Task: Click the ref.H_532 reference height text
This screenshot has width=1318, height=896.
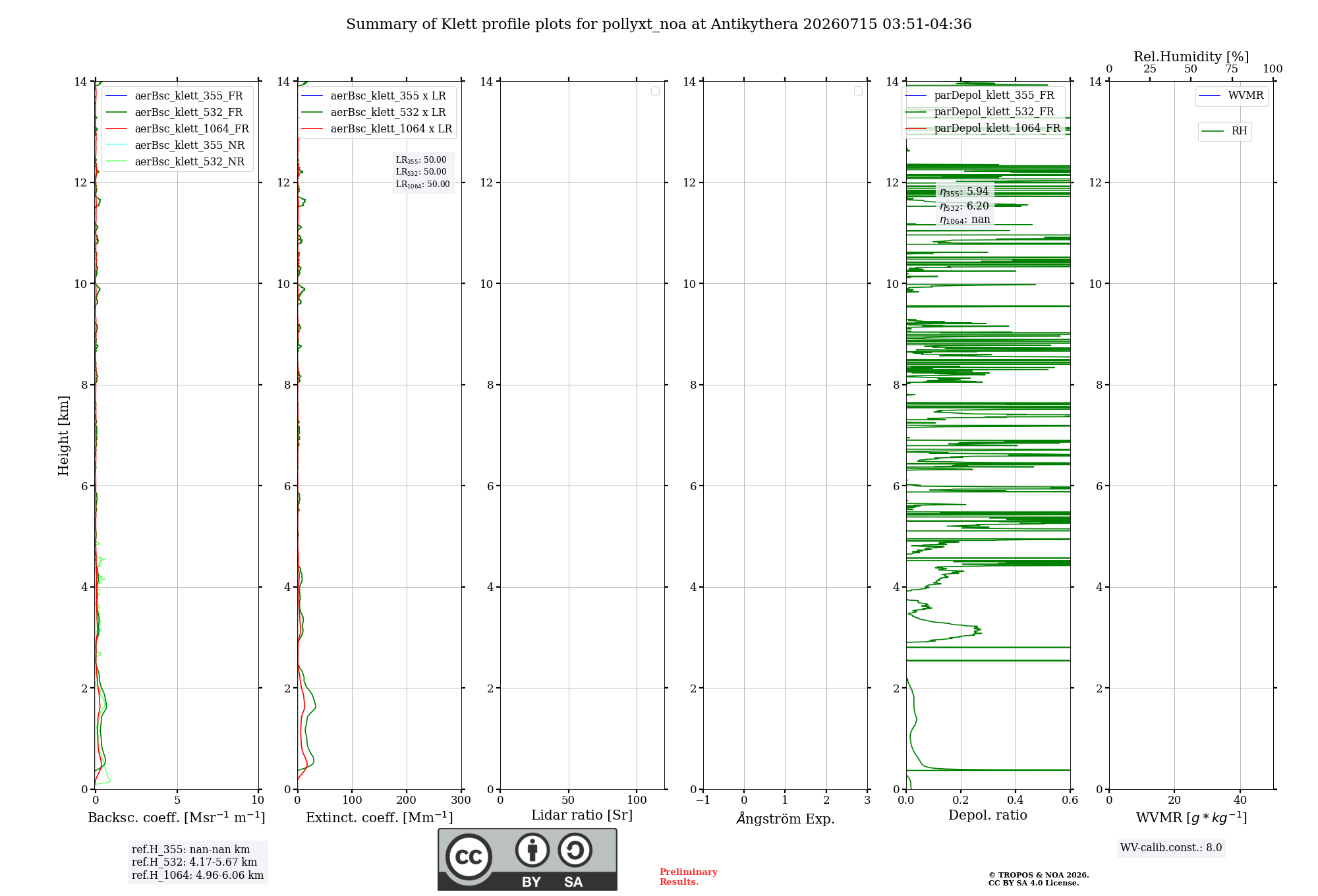Action: tap(194, 862)
